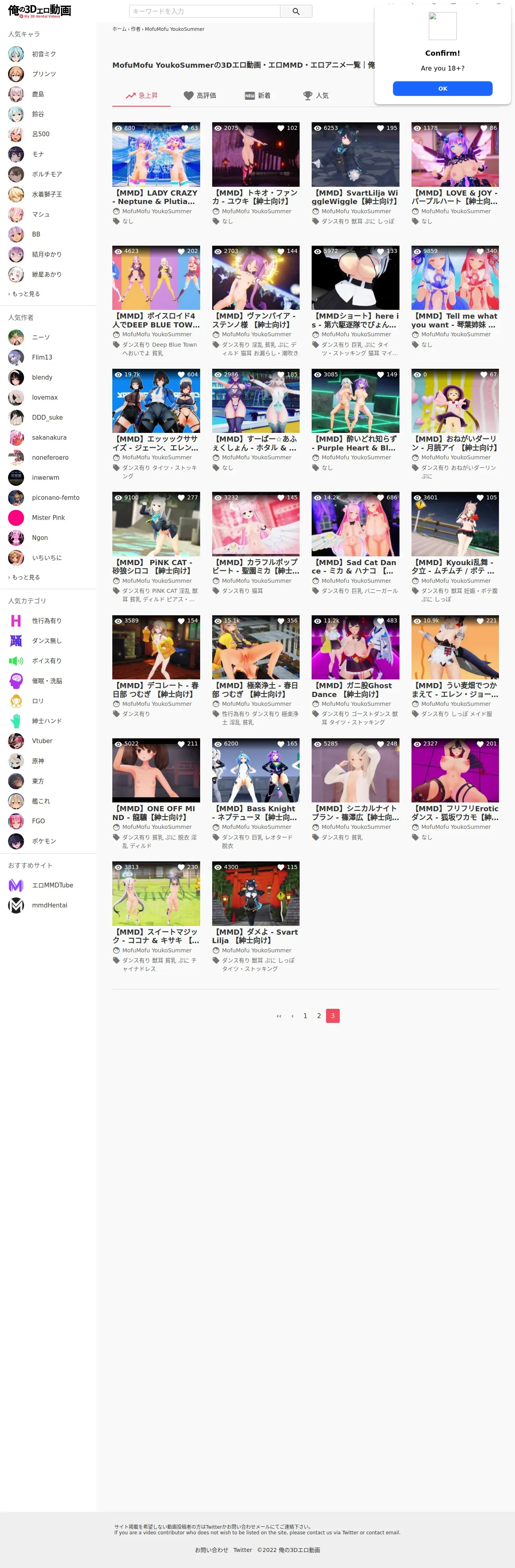Open the 新着 tab

pos(258,95)
